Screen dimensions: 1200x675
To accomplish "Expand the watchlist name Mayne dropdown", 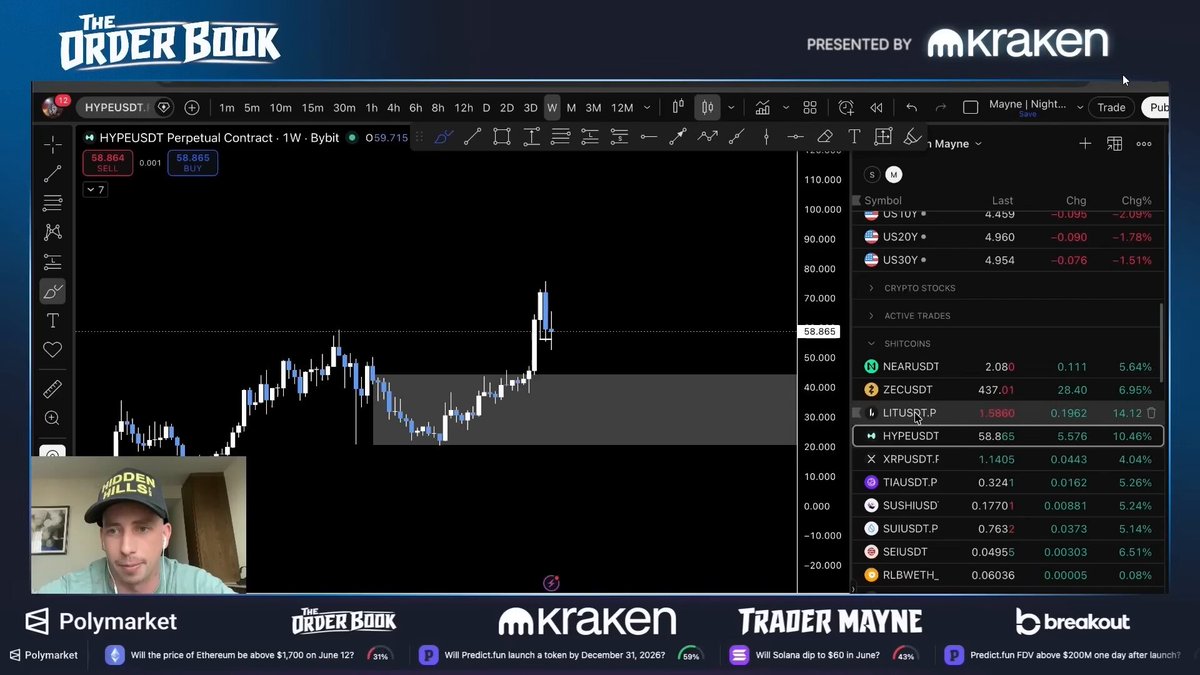I will pos(978,144).
